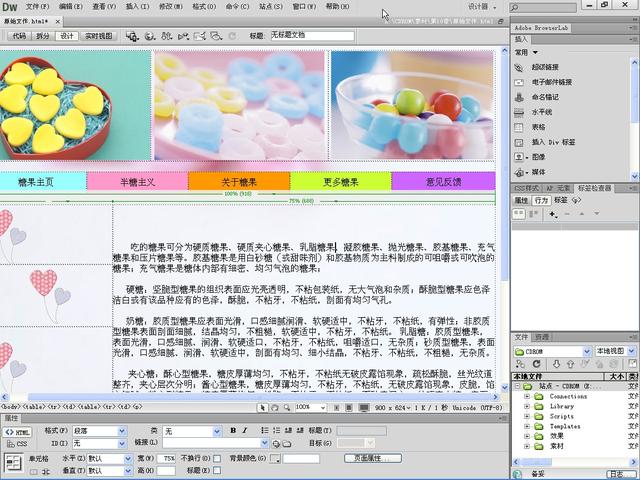Click the document title input field
Viewport: 640px width, 480px height.
[x=312, y=36]
